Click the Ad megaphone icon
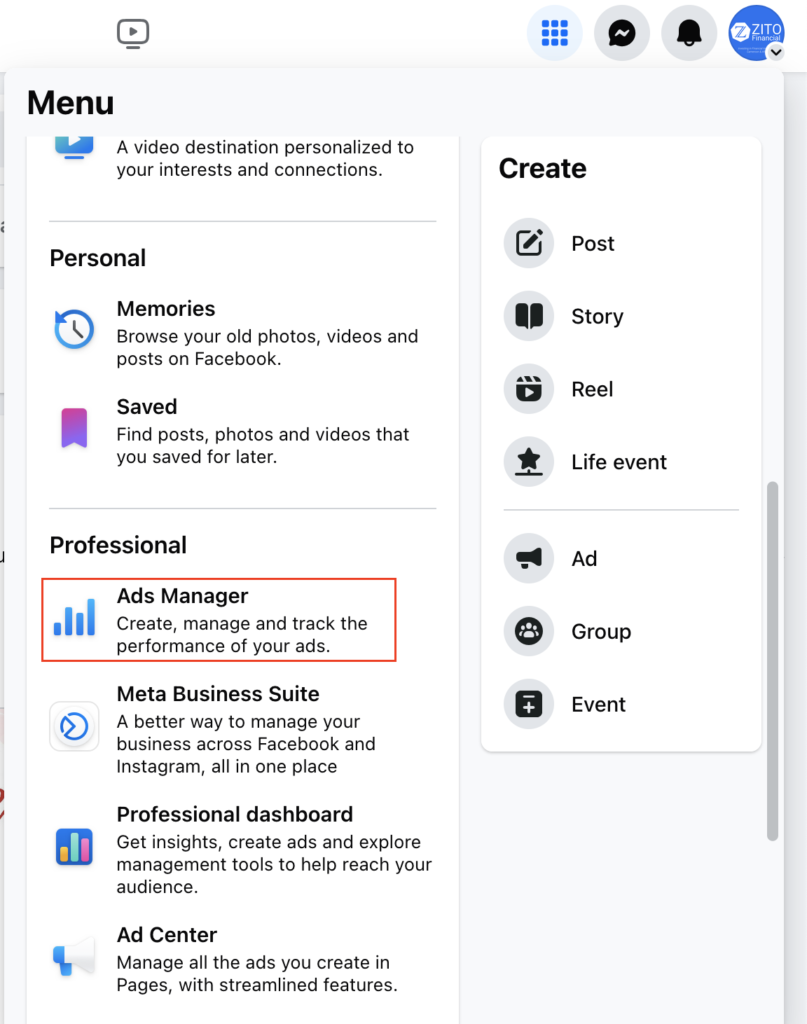Viewport: 807px width, 1024px height. [529, 558]
